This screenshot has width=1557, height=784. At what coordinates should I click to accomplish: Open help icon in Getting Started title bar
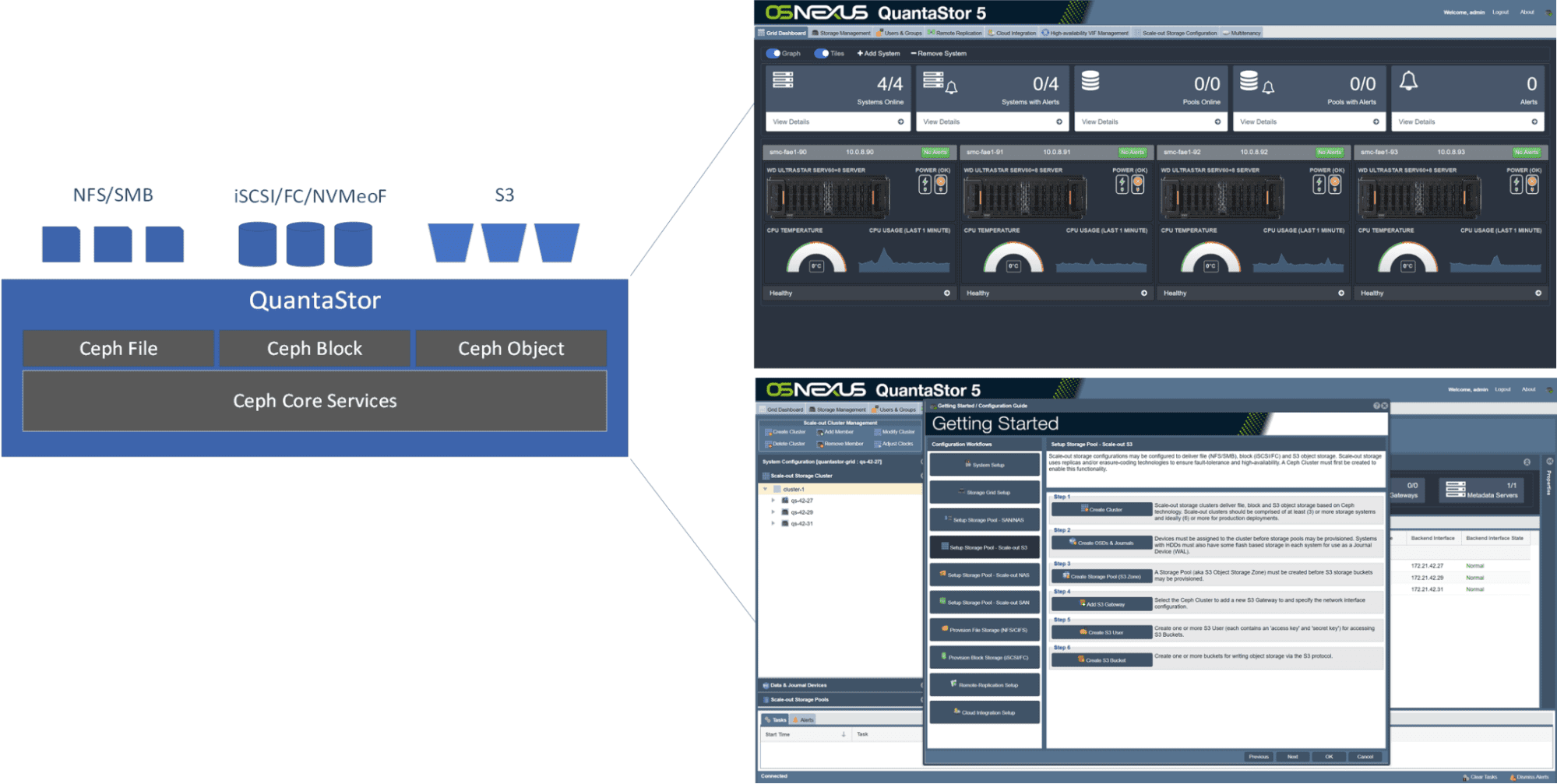pyautogui.click(x=1376, y=406)
